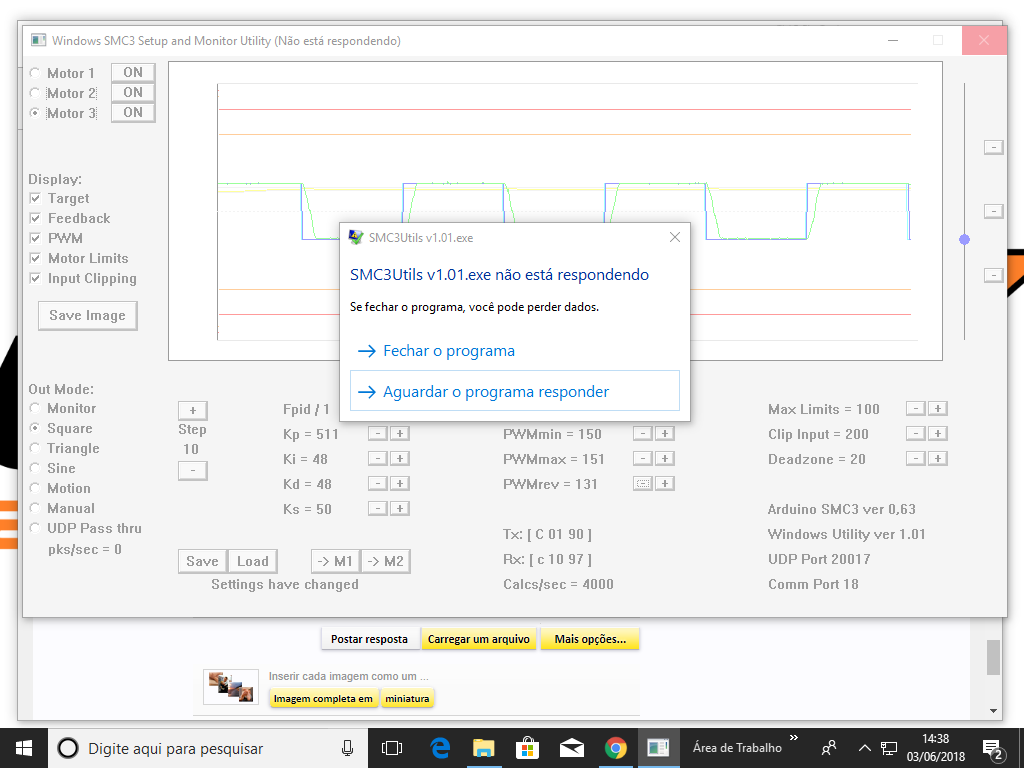
Task: Increase Ki value
Action: tap(400, 458)
